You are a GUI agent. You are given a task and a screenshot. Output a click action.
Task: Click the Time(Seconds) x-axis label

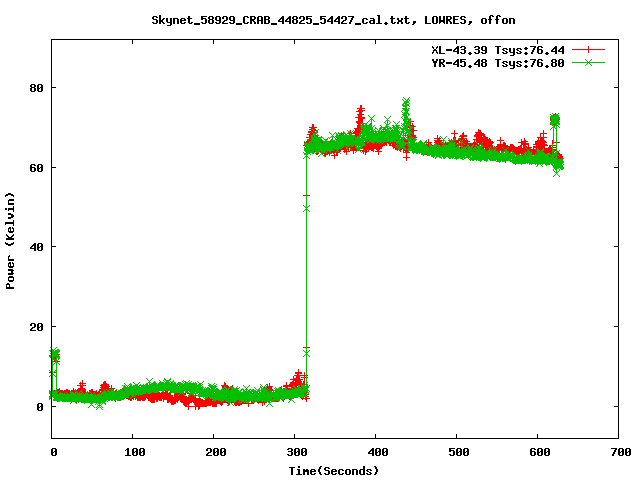coord(334,470)
